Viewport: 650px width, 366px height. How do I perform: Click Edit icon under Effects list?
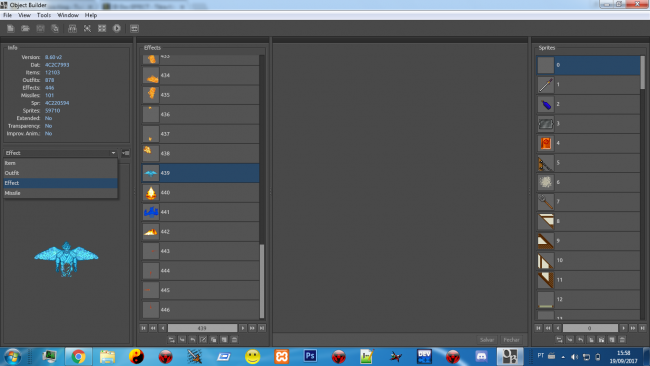pyautogui.click(x=203, y=339)
